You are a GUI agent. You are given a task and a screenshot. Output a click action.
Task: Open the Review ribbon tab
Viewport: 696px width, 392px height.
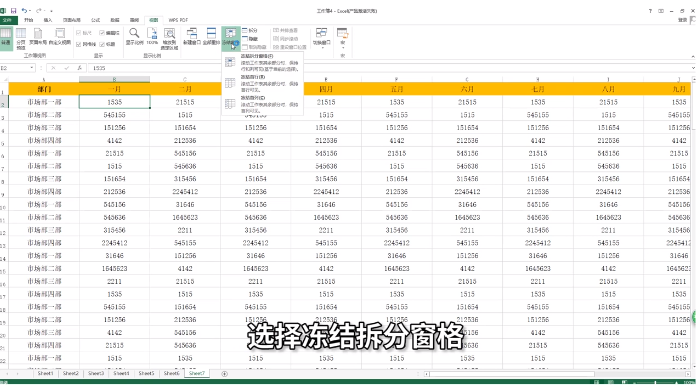134,20
